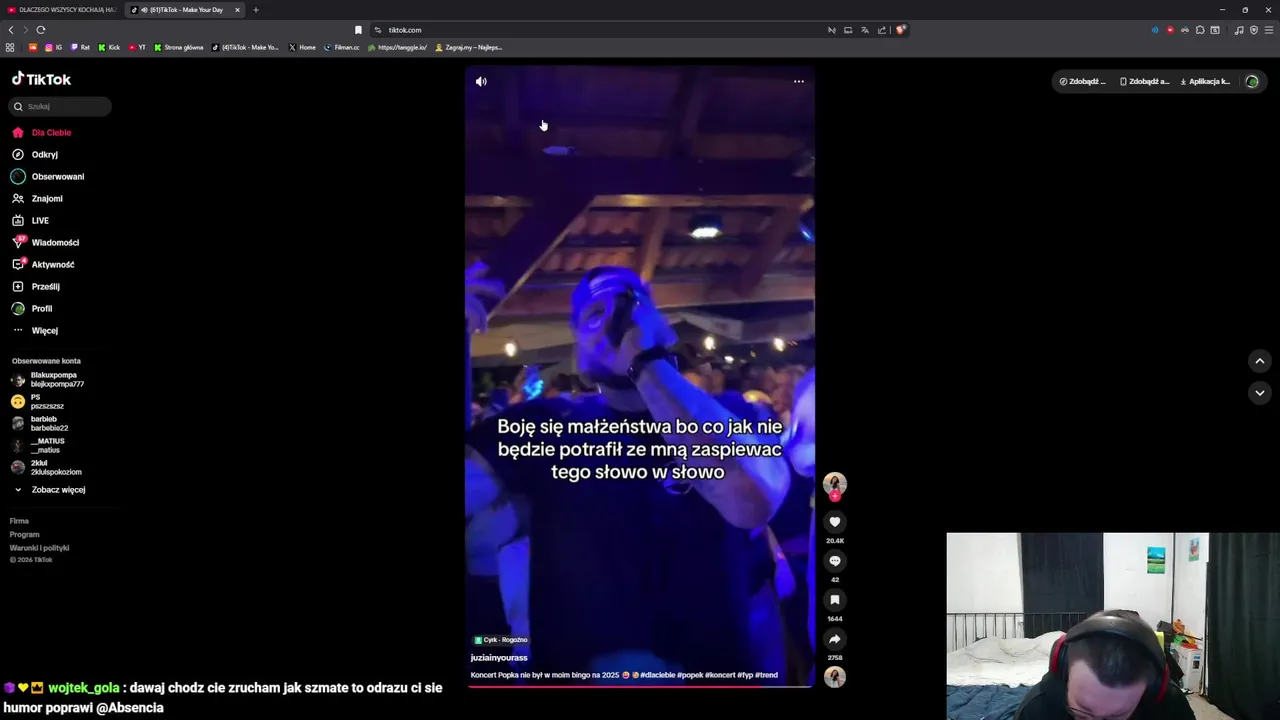Close the TikTok - Make Your Day tab
Image resolution: width=1280 pixels, height=720 pixels.
coord(237,10)
